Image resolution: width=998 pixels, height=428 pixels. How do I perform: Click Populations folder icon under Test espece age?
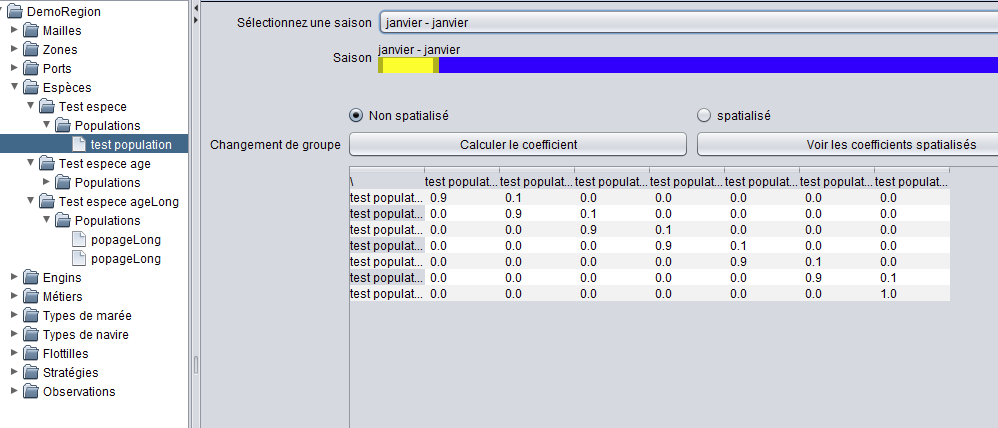pos(63,183)
